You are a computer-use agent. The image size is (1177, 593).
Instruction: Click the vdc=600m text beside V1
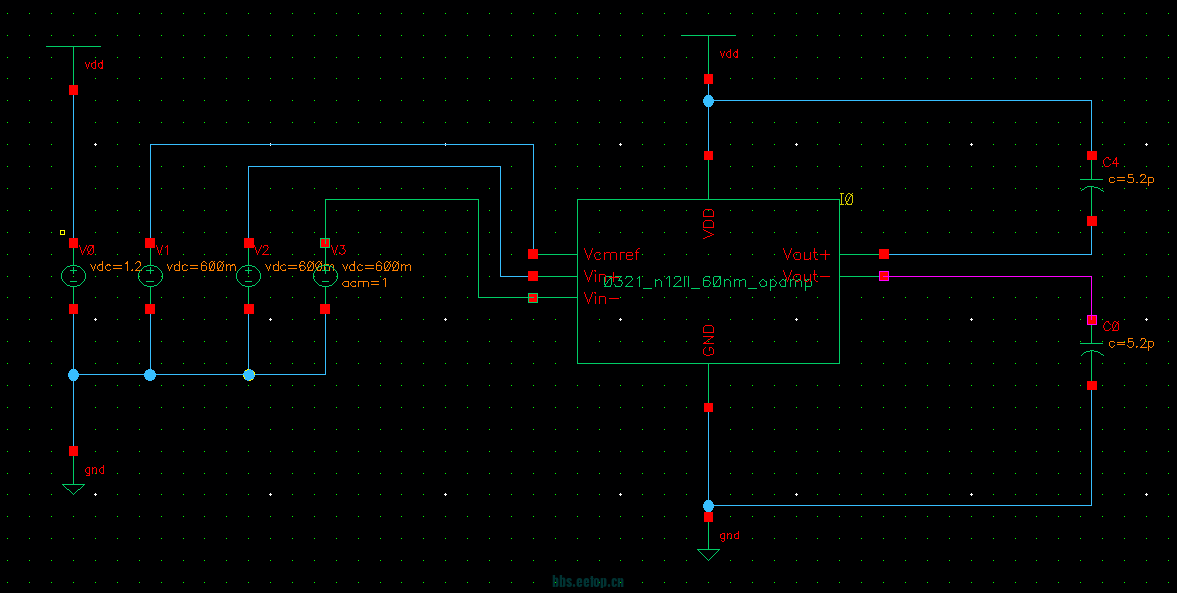(201, 266)
